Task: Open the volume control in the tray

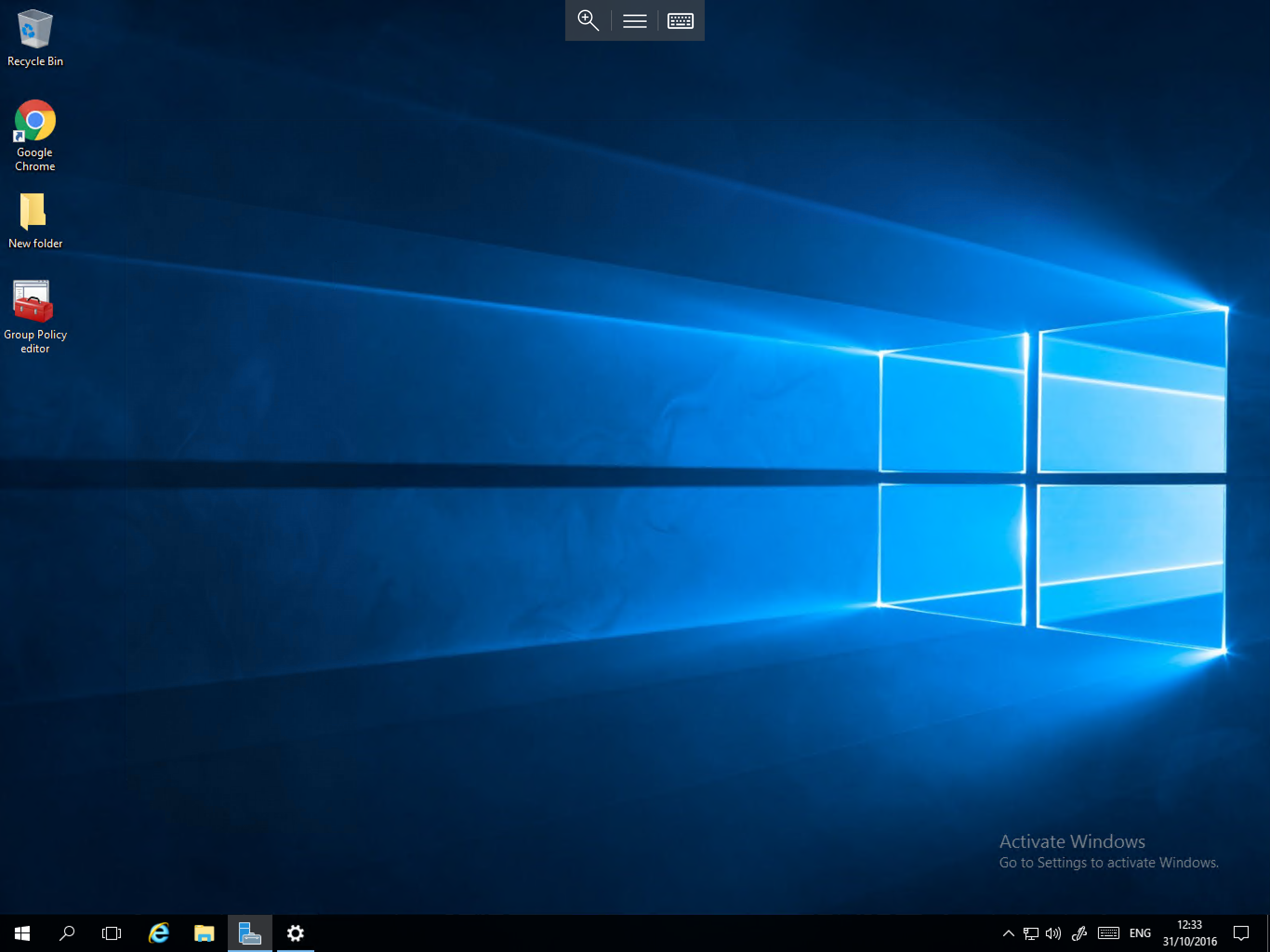Action: pos(1053,933)
